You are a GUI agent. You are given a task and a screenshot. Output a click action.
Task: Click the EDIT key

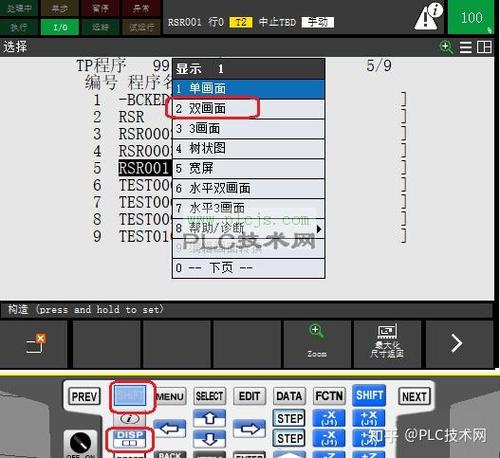(x=249, y=396)
